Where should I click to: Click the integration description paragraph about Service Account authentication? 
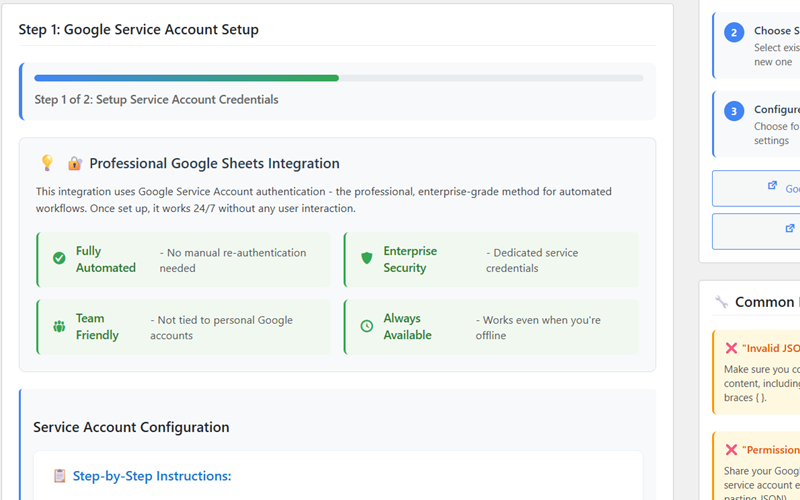tap(324, 200)
